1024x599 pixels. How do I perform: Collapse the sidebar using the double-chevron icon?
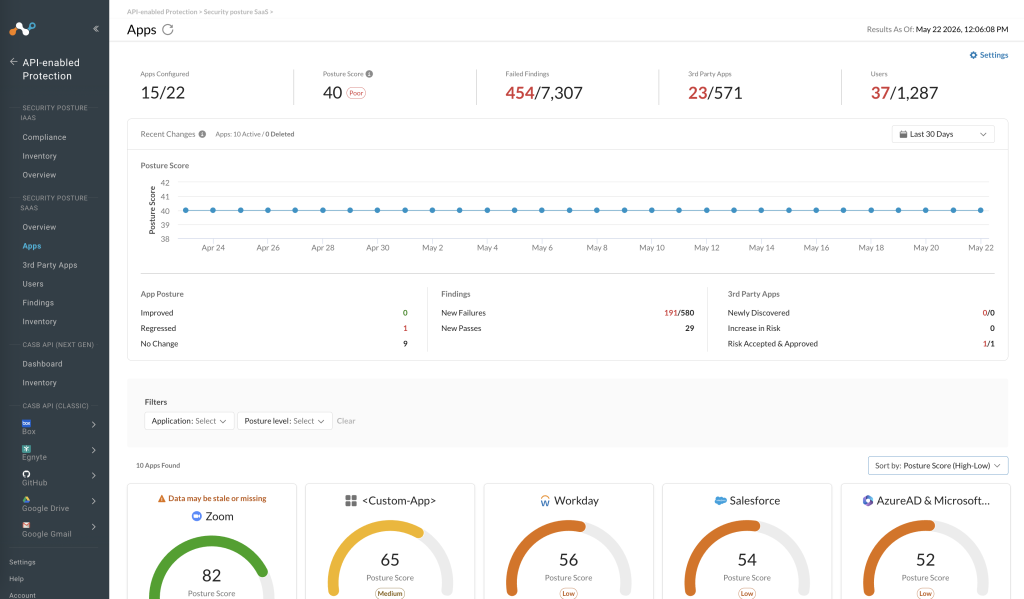point(96,29)
